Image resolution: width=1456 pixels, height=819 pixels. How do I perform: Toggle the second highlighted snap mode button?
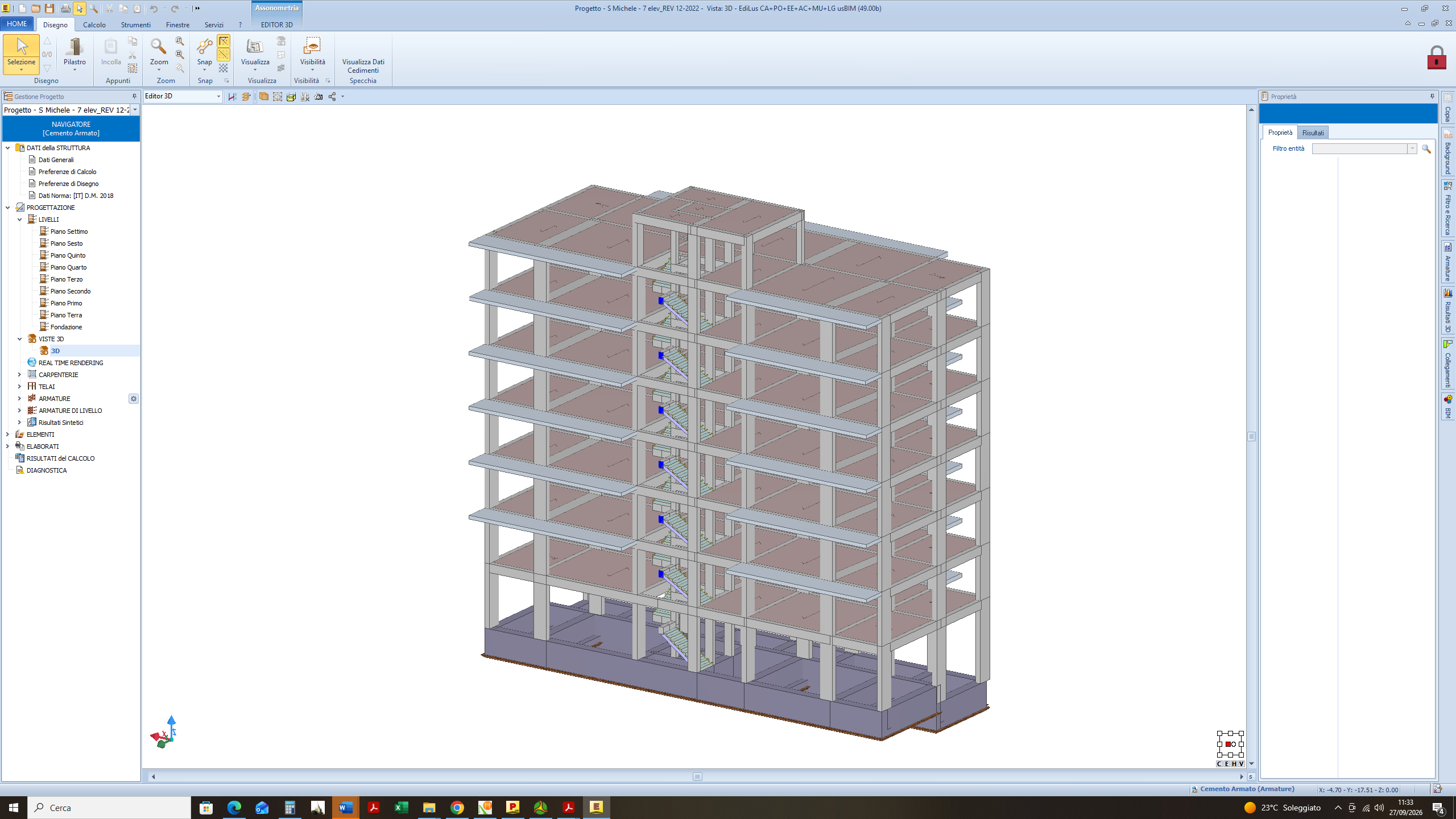(x=224, y=54)
